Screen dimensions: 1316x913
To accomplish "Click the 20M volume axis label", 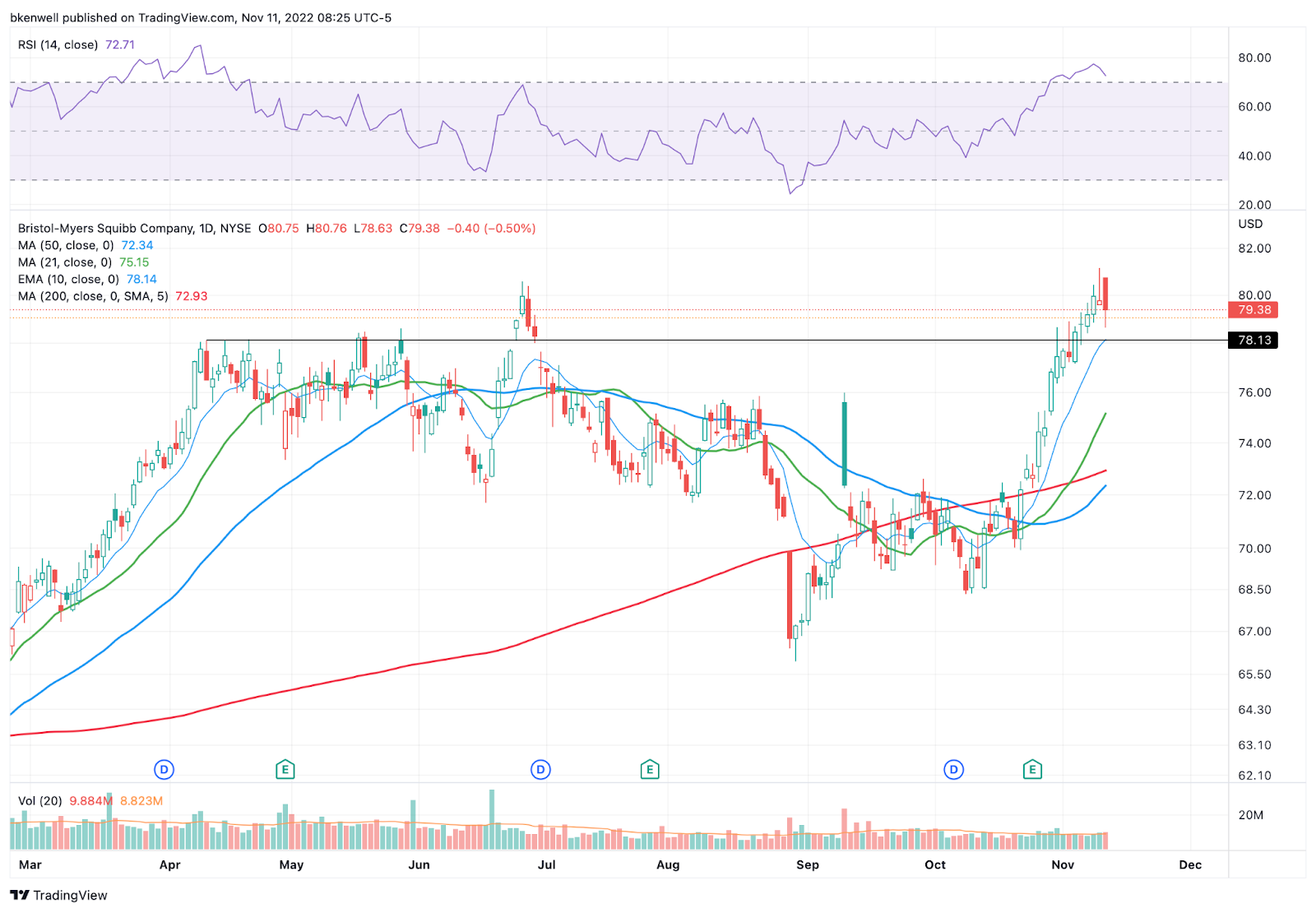I will [x=1250, y=815].
